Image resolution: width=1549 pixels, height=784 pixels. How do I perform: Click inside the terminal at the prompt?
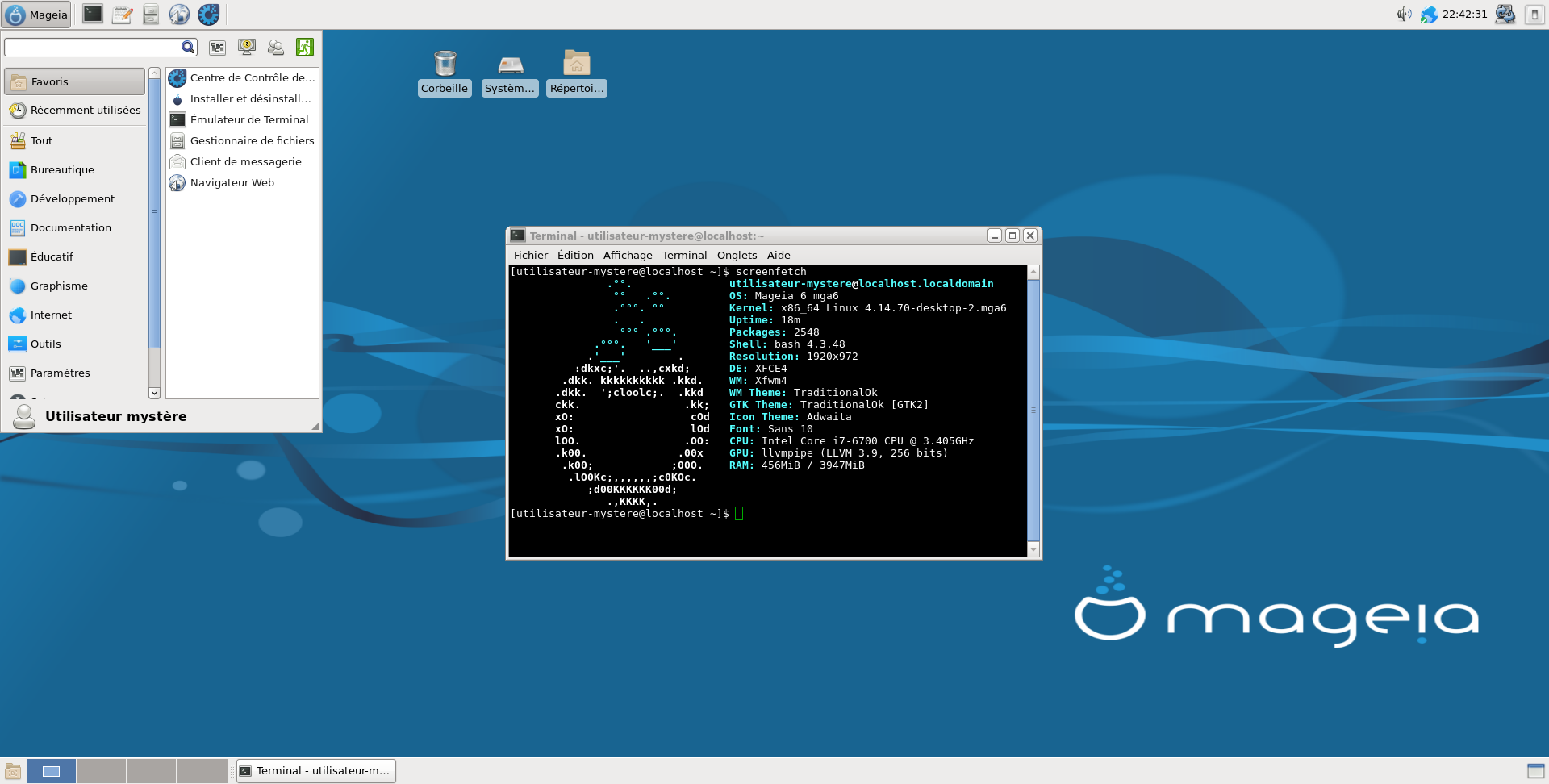click(739, 514)
